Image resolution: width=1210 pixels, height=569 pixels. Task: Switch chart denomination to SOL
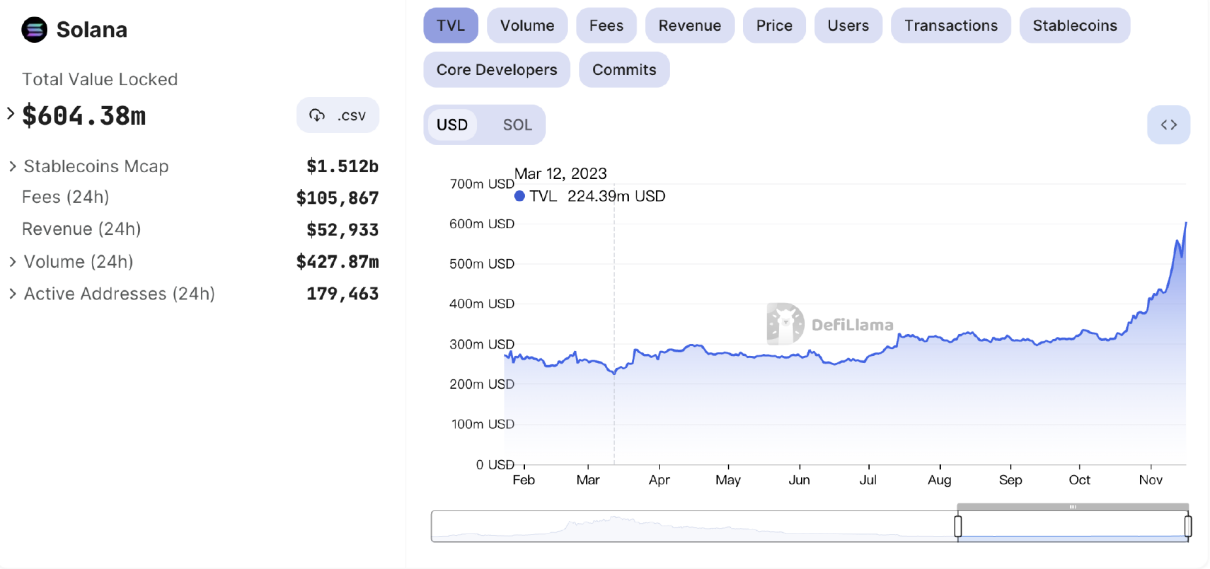pos(517,125)
